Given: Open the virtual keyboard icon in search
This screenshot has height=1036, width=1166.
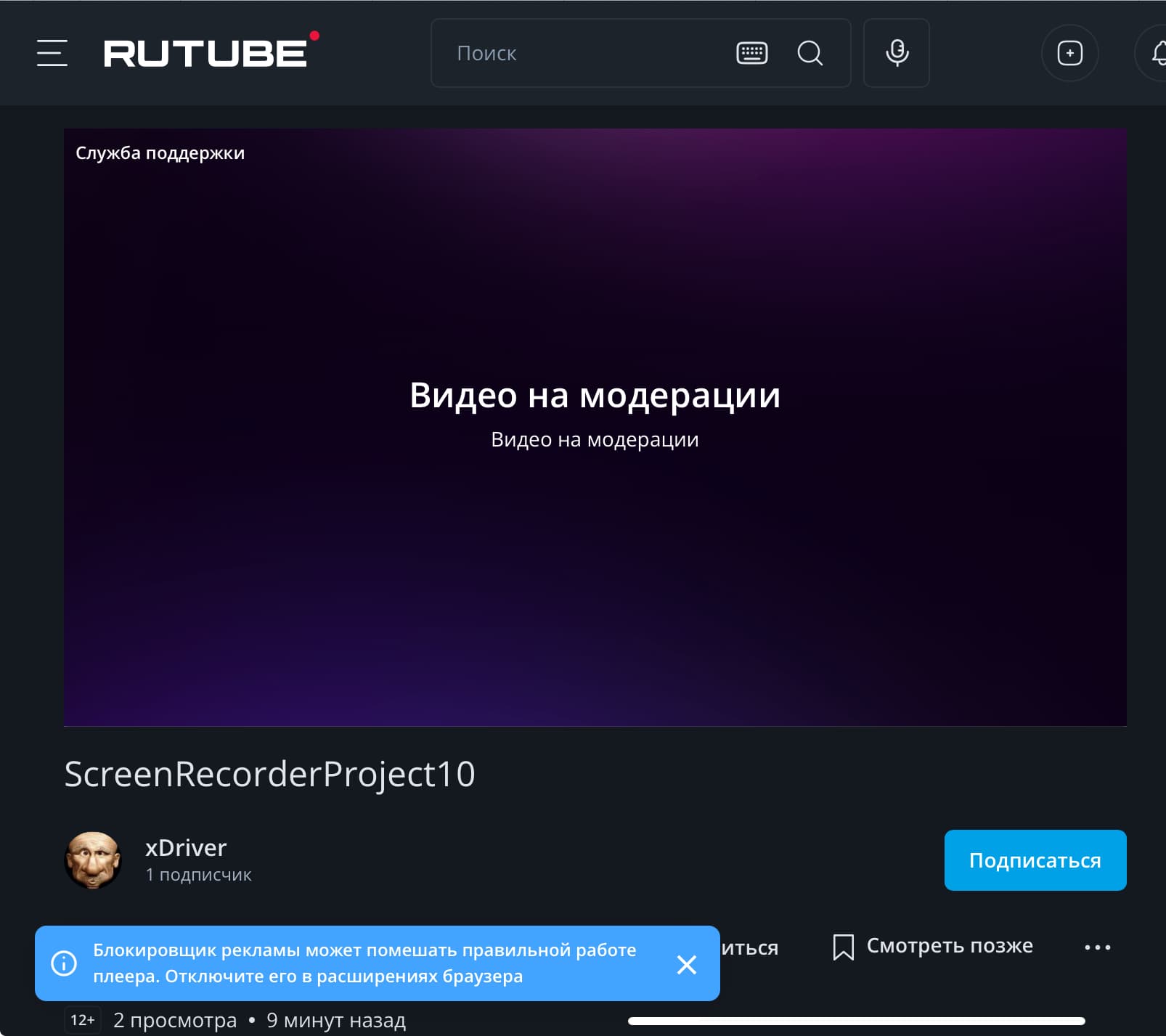Looking at the screenshot, I should point(751,53).
